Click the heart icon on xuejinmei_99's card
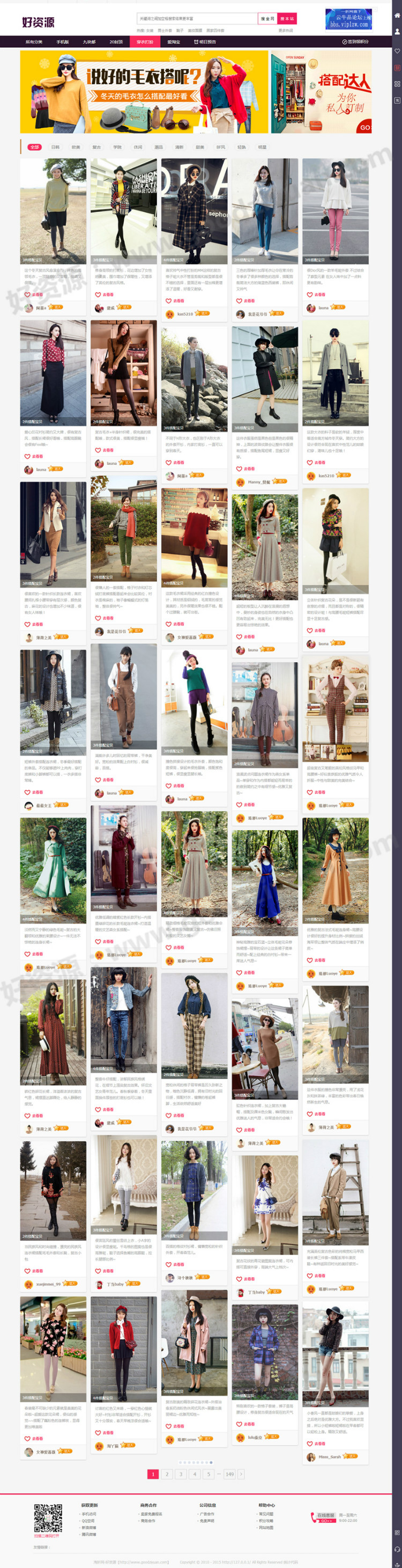Image resolution: width=402 pixels, height=1568 pixels. tap(27, 1271)
